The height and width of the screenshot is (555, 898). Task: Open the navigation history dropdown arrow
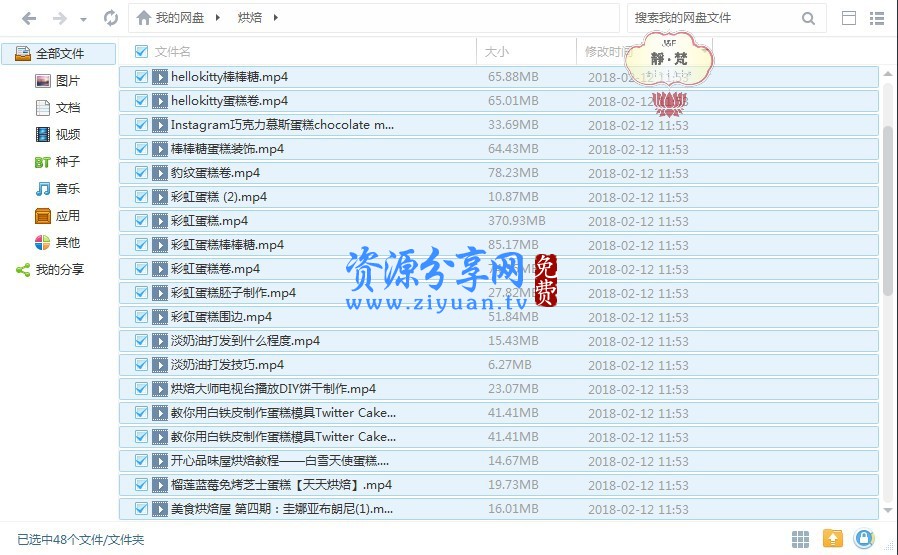83,19
